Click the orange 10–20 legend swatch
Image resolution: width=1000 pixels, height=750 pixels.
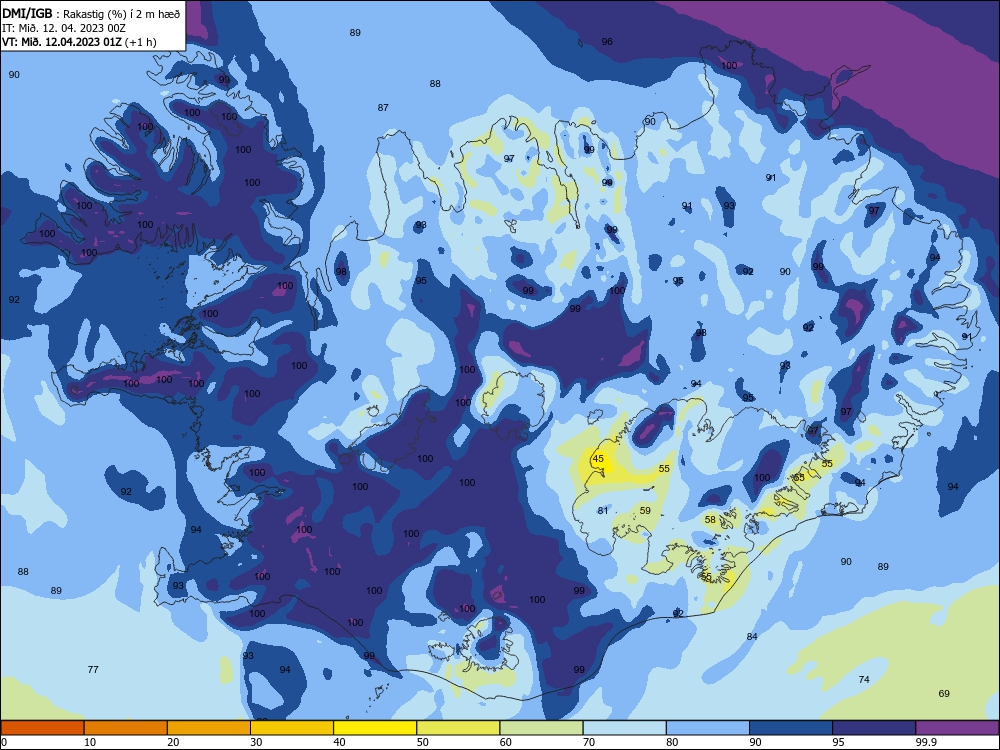[126, 728]
